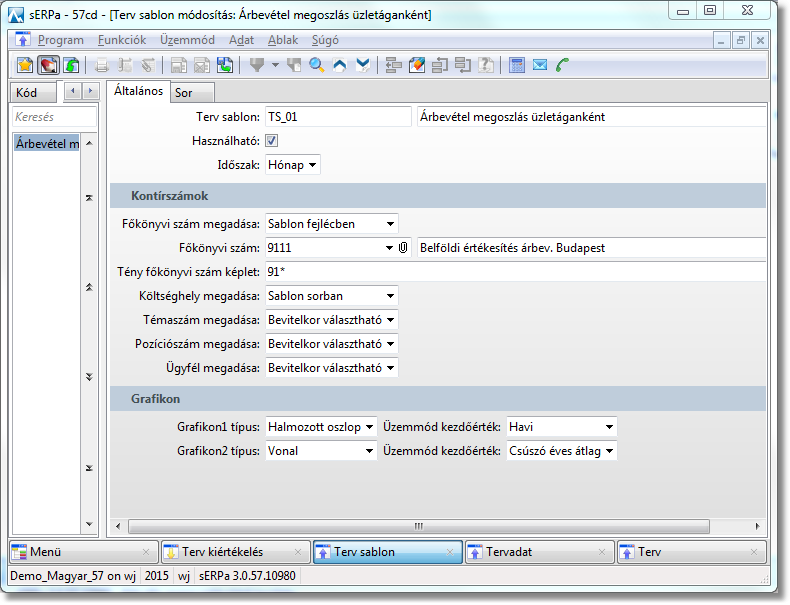Toggle the Használható checkbox

[x=271, y=141]
